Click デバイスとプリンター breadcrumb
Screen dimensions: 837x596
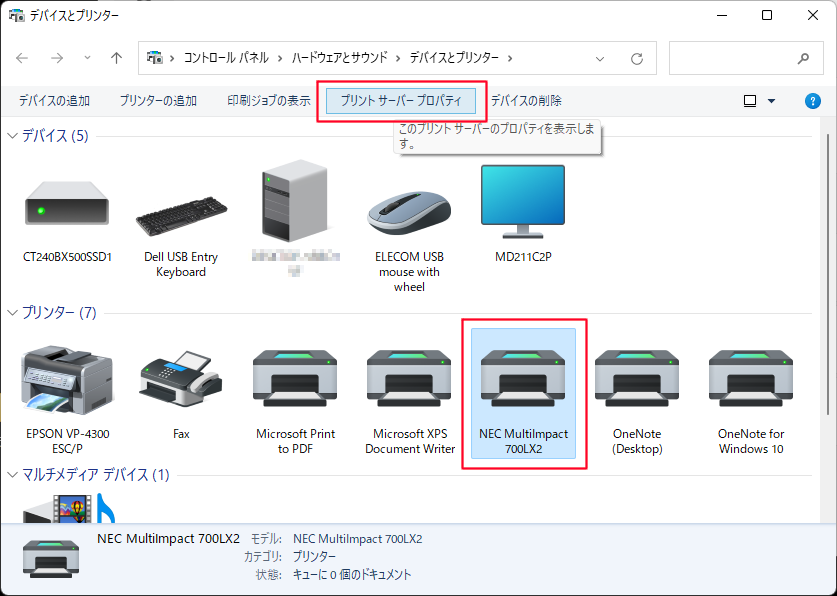point(454,58)
